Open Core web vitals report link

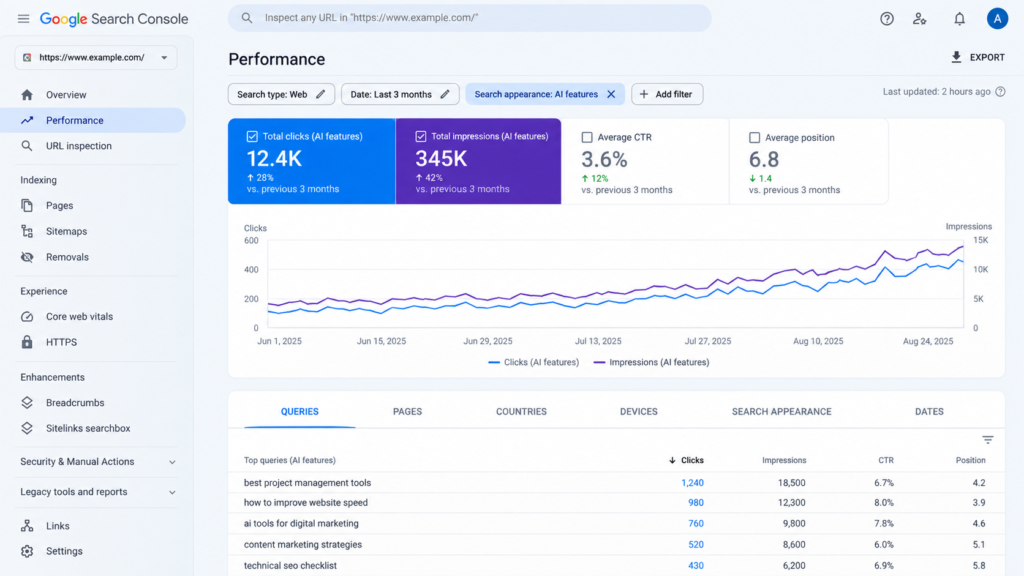(x=80, y=317)
